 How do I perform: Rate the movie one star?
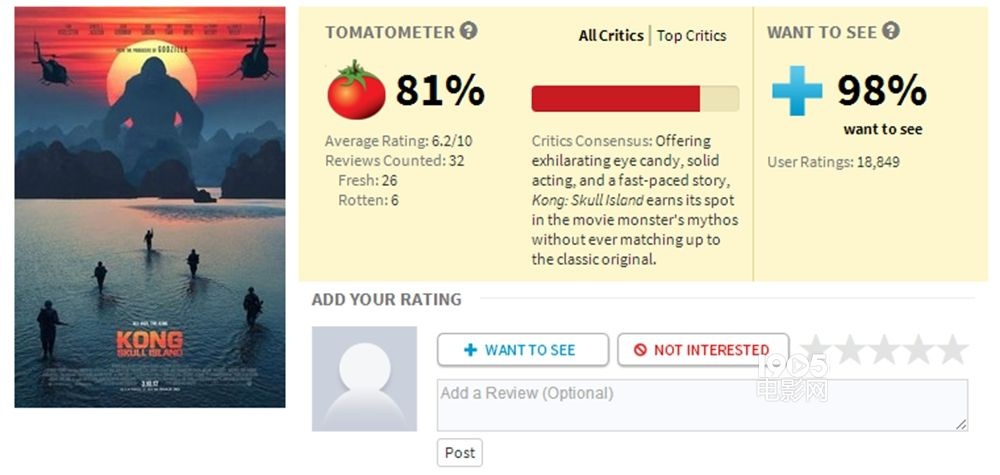click(x=815, y=349)
